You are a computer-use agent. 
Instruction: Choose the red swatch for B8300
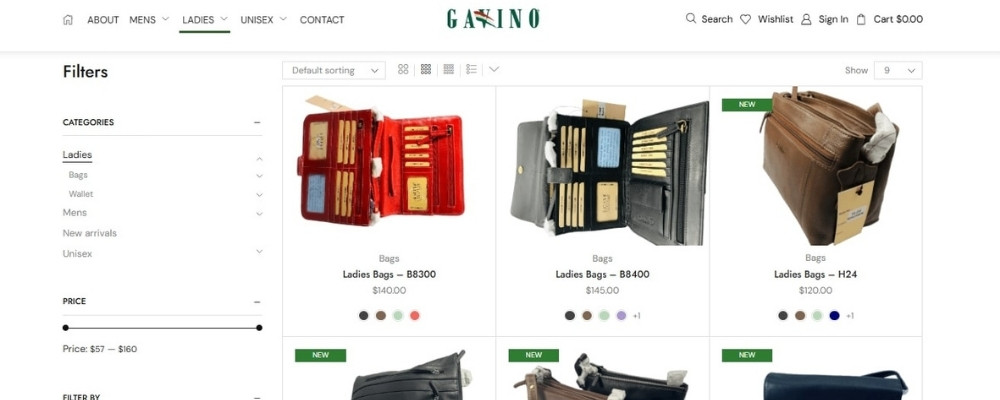click(415, 315)
